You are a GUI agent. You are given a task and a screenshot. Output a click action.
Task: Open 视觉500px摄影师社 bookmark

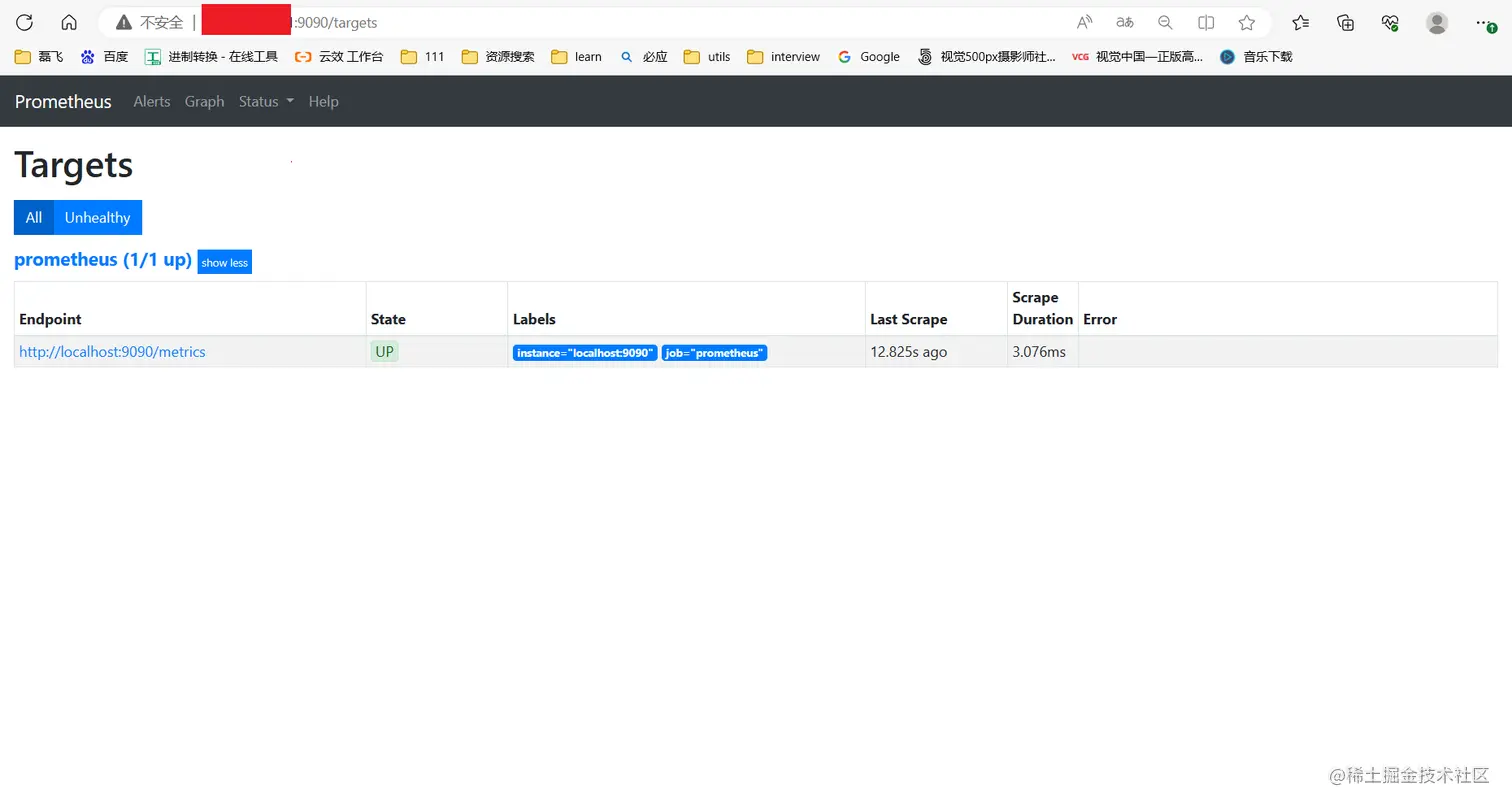tap(986, 57)
